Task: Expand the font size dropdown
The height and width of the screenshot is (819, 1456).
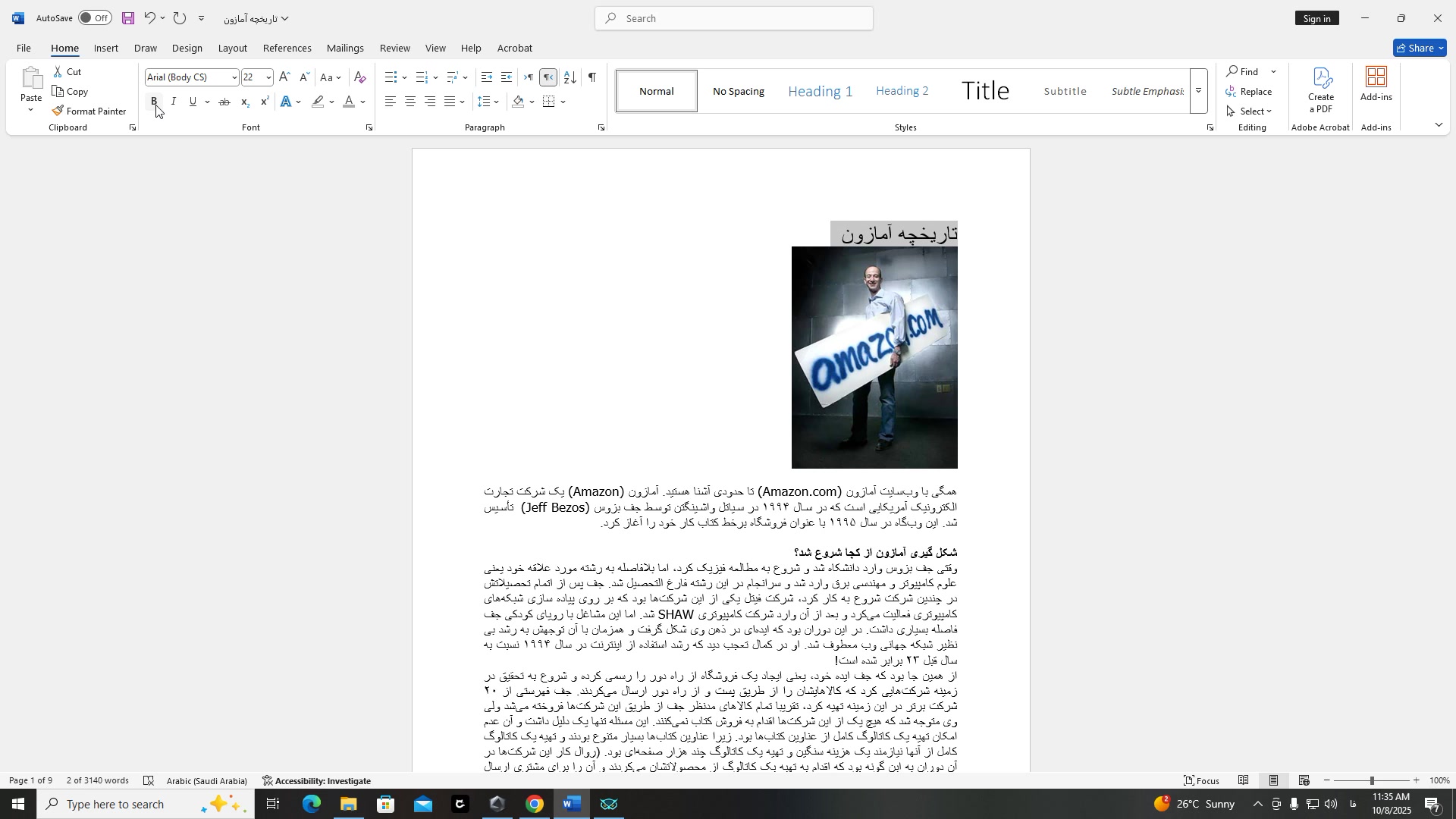Action: [268, 77]
